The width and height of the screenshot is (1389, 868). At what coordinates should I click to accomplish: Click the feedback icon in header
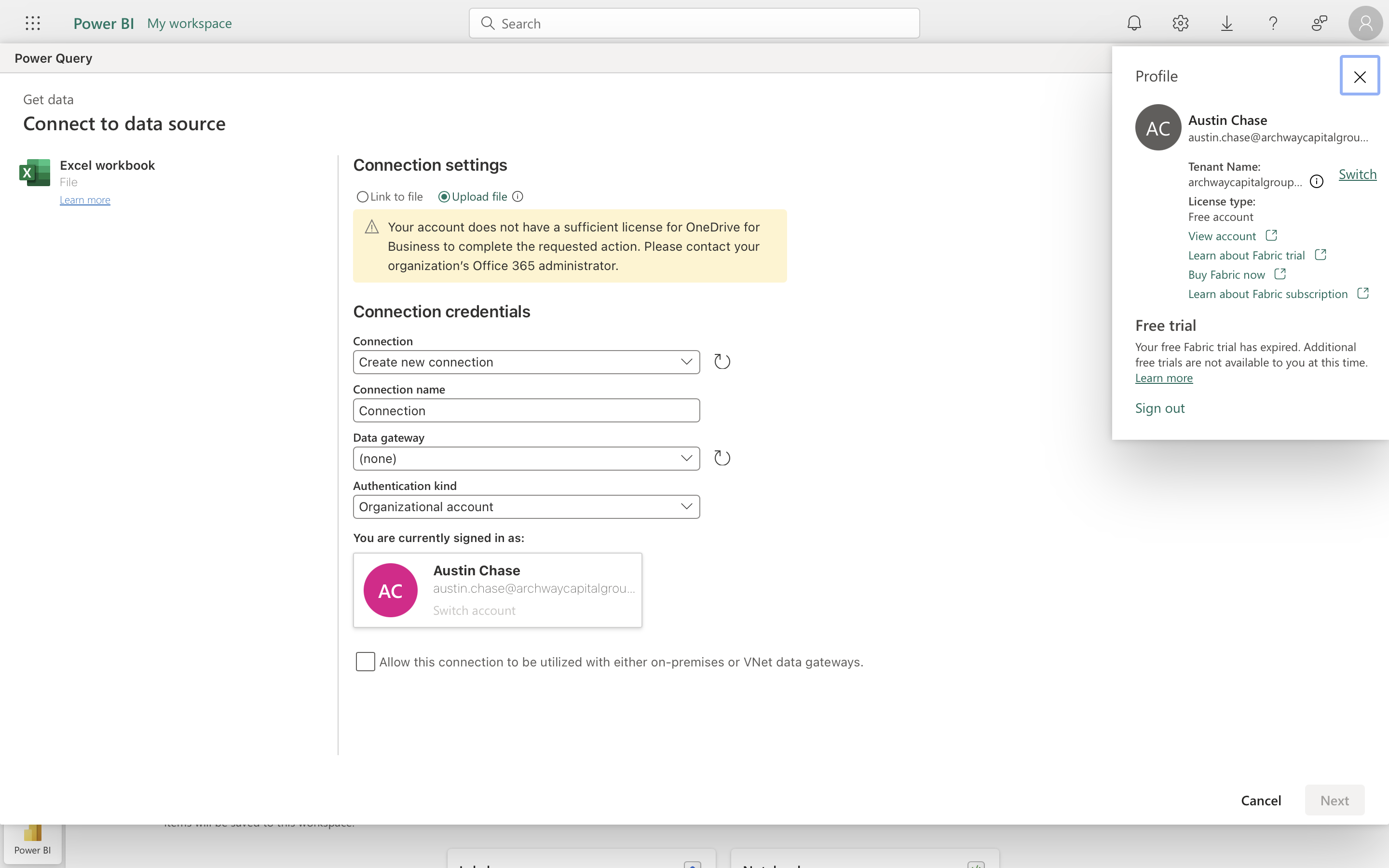(1319, 23)
